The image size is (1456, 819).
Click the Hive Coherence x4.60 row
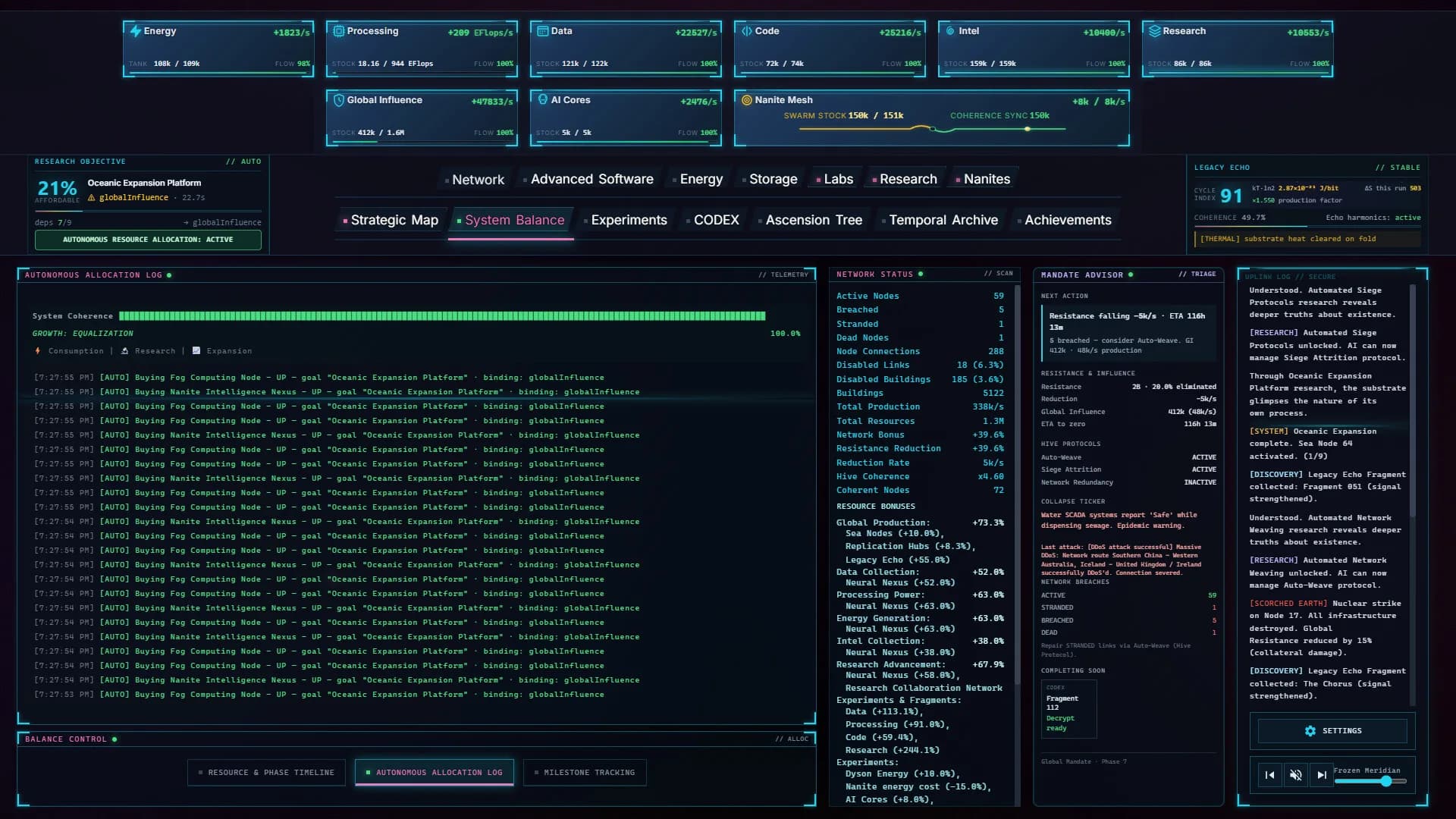tap(920, 476)
